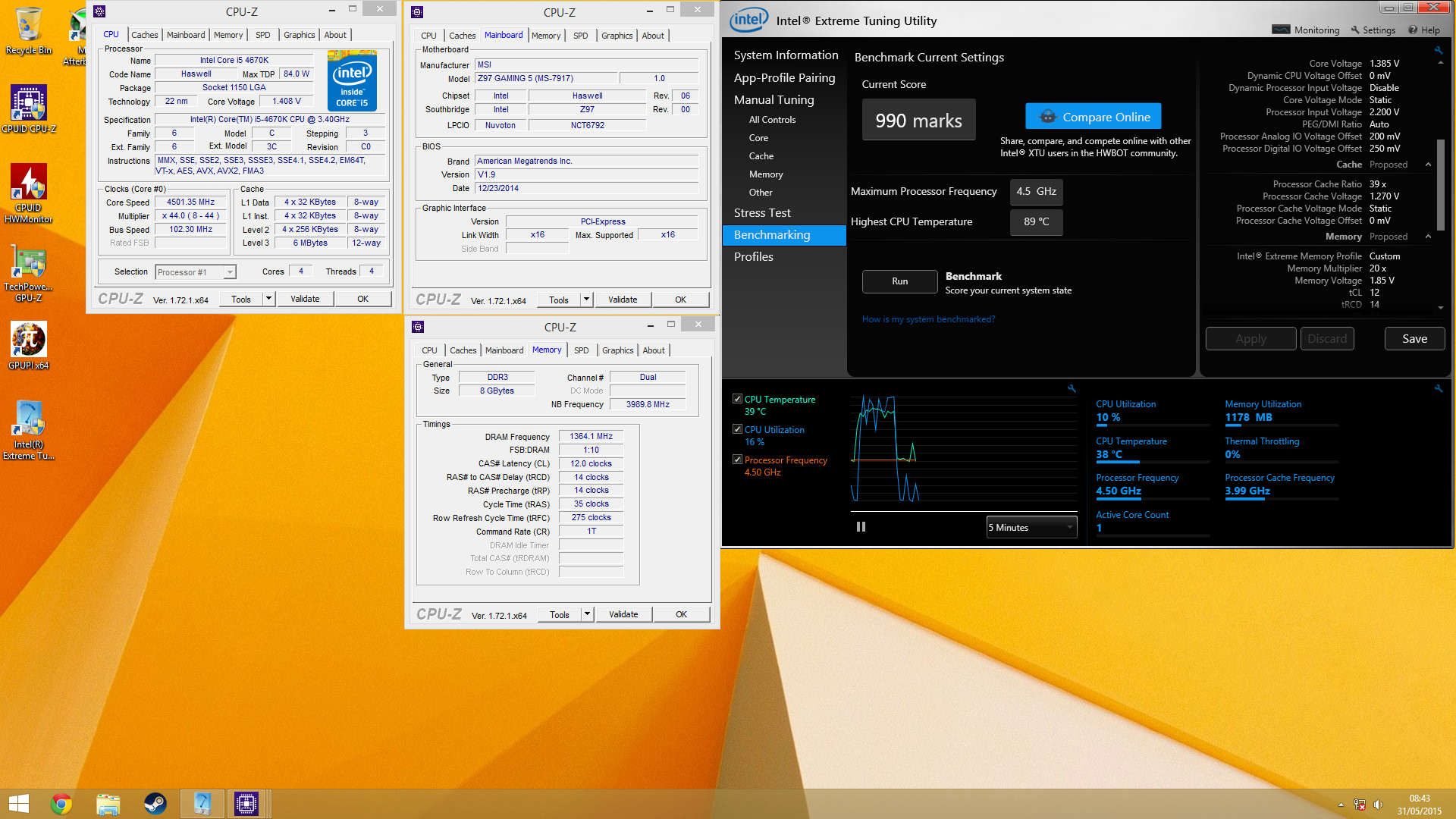1456x819 pixels.
Task: Click the Save button in XTU
Action: click(1414, 339)
